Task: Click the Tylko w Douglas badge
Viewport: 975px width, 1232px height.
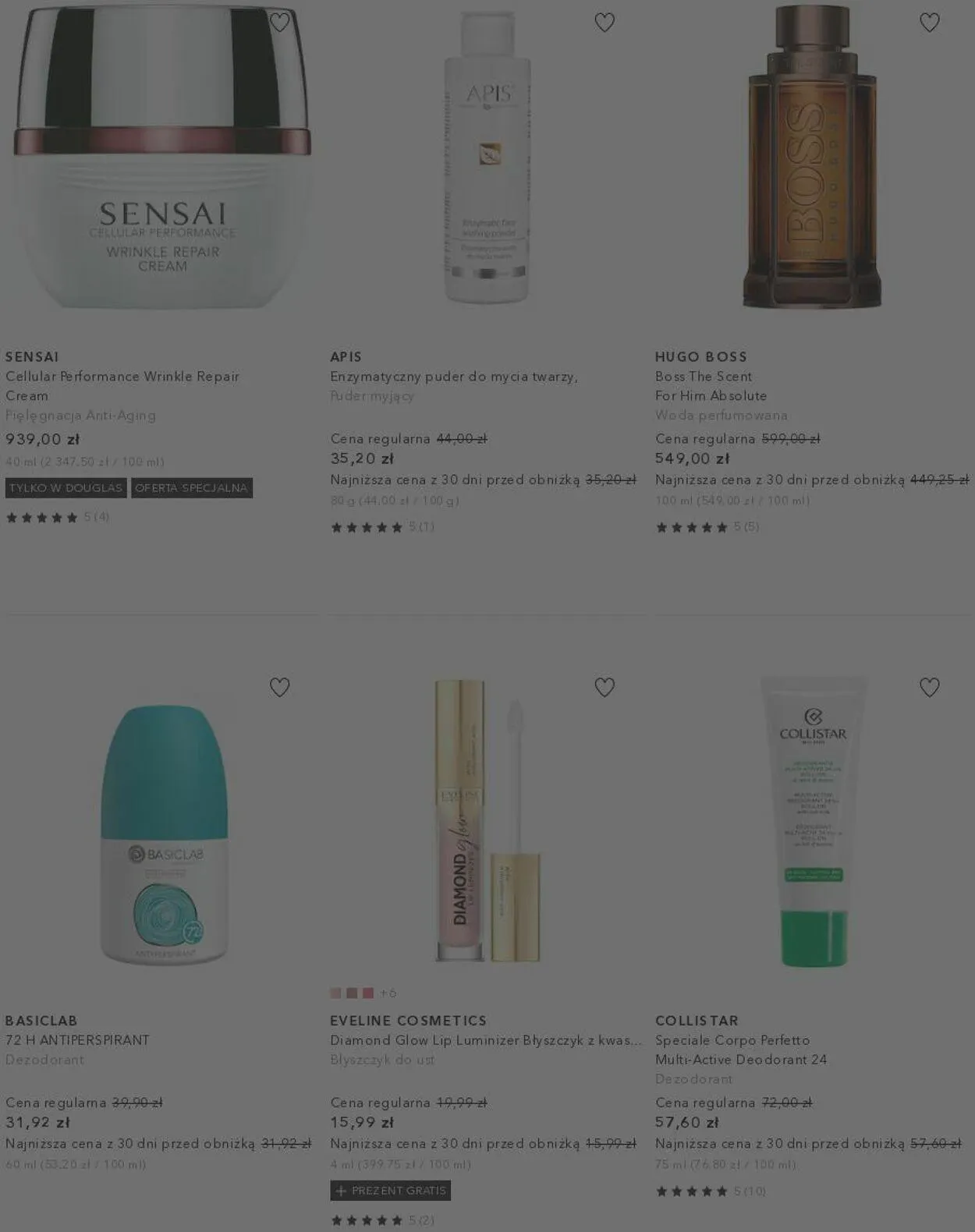Action: pos(66,488)
